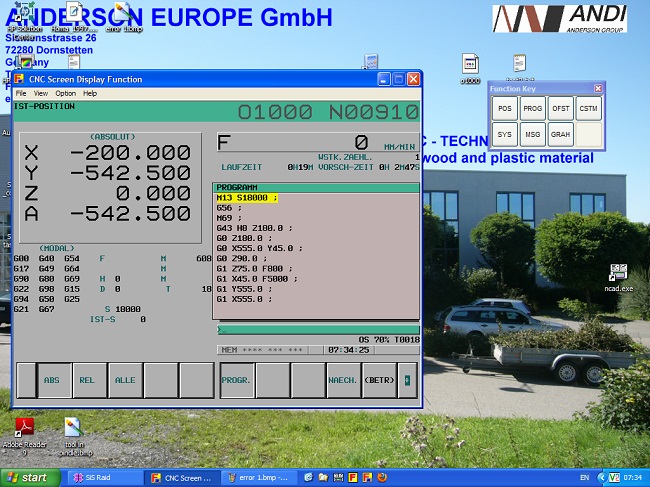Image resolution: width=650 pixels, height=487 pixels.
Task: Click the right-arrow softkey after (BETR)
Action: [x=407, y=380]
